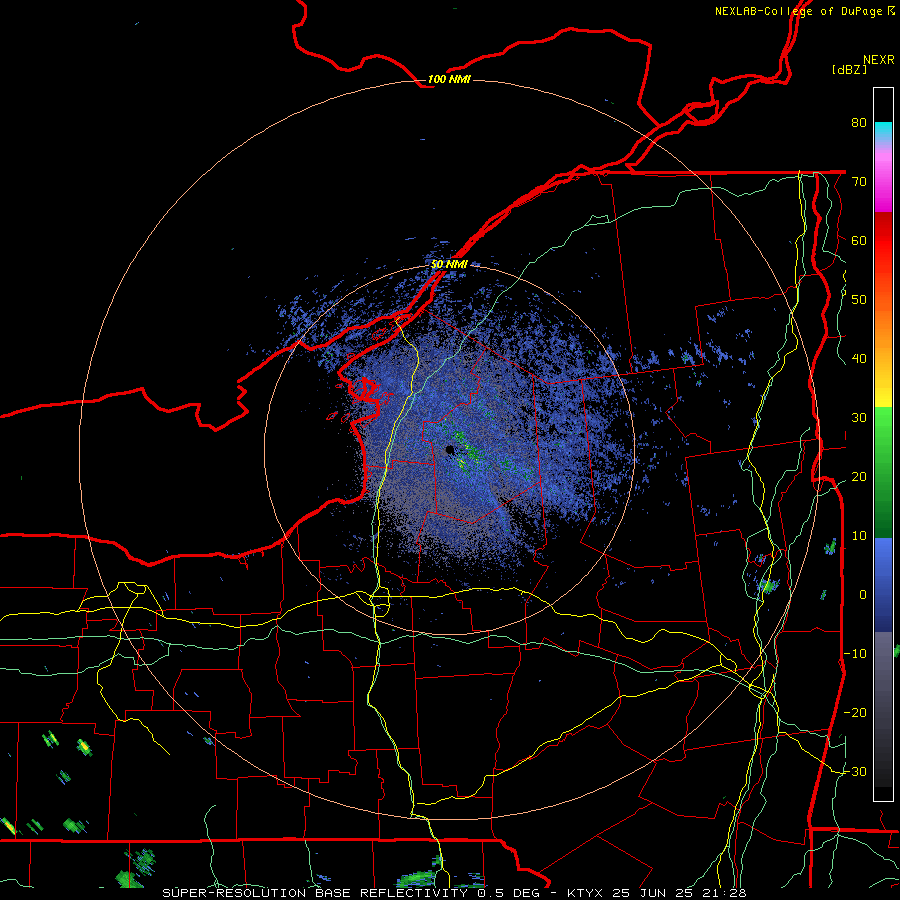Click the 60 value on dBZ scale
This screenshot has height=900, width=900.
tap(859, 240)
